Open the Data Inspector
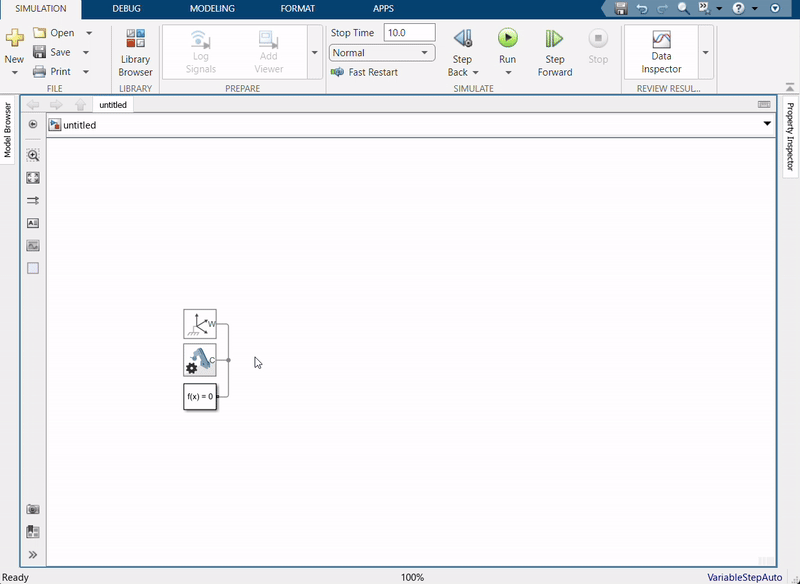 click(x=661, y=50)
